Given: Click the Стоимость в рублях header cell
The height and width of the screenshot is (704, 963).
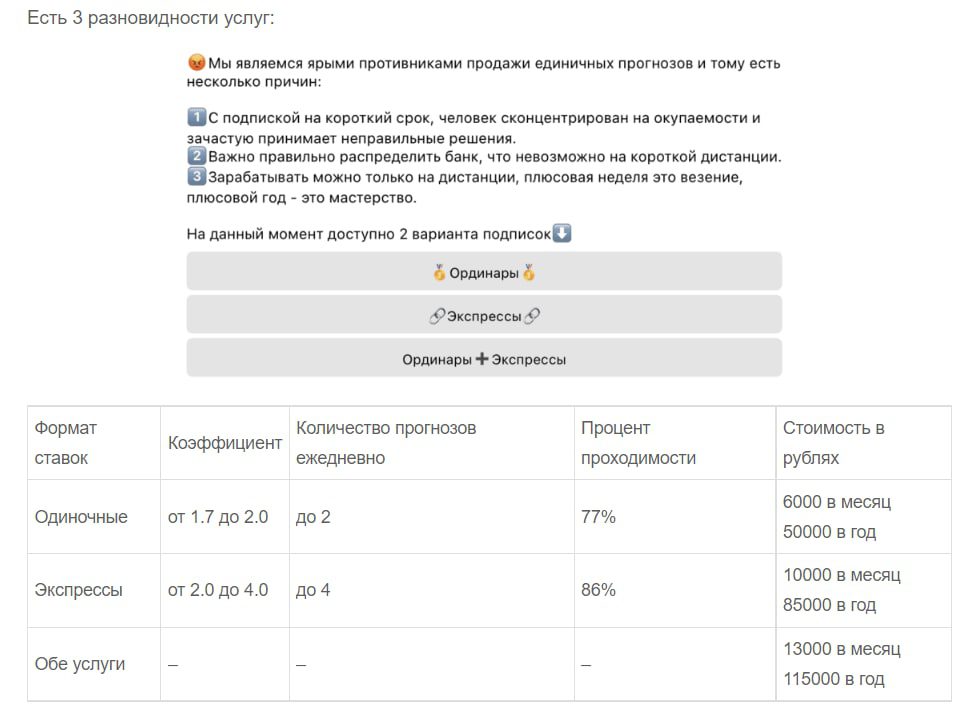Looking at the screenshot, I should [x=864, y=443].
